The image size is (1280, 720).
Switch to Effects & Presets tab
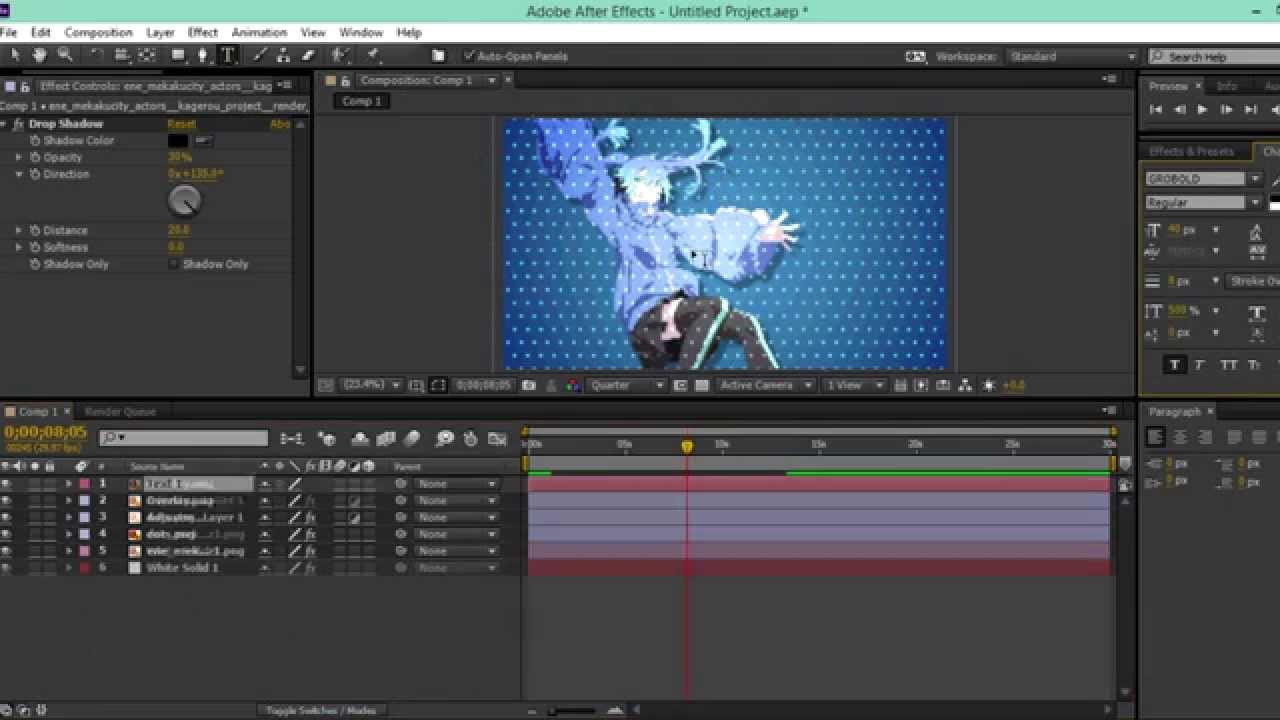(x=1191, y=151)
